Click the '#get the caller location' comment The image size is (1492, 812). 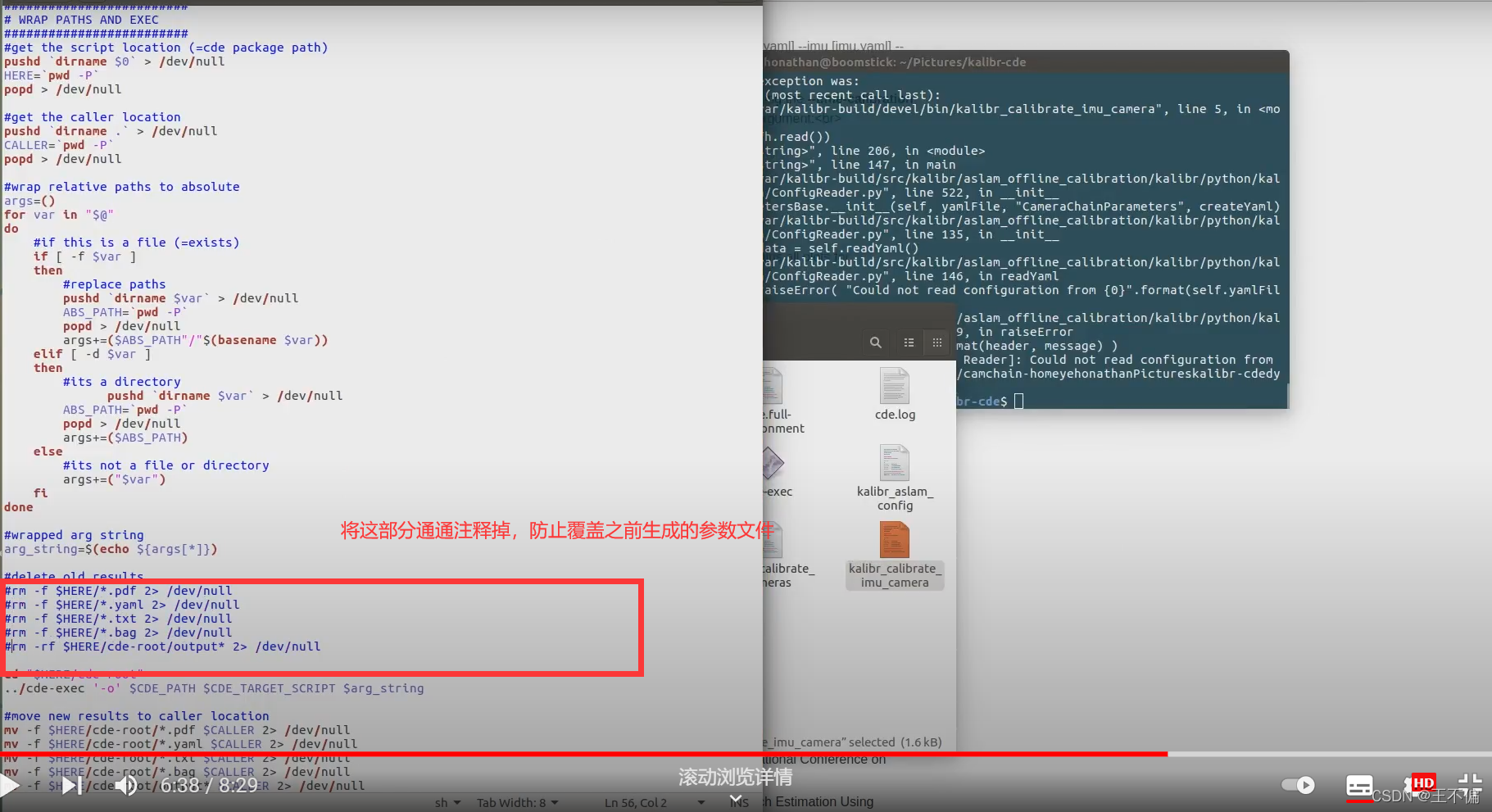(93, 117)
